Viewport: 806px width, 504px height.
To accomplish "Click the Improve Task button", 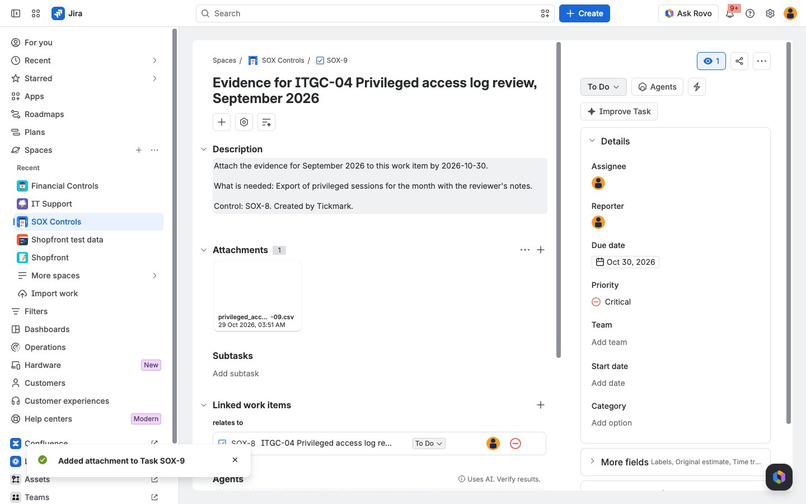I will [619, 112].
